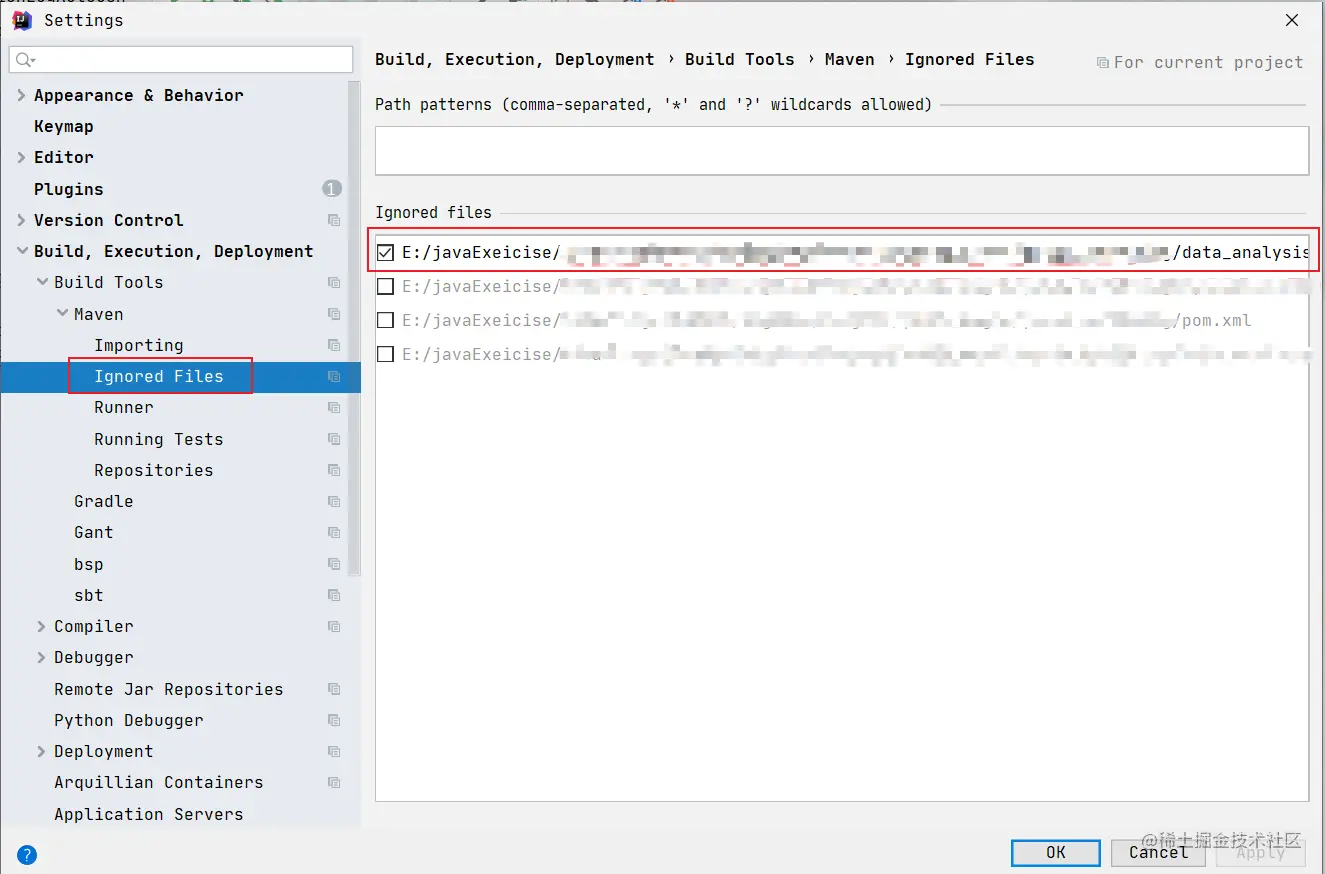The width and height of the screenshot is (1325, 874).
Task: Click the OK button
Action: coord(1056,852)
